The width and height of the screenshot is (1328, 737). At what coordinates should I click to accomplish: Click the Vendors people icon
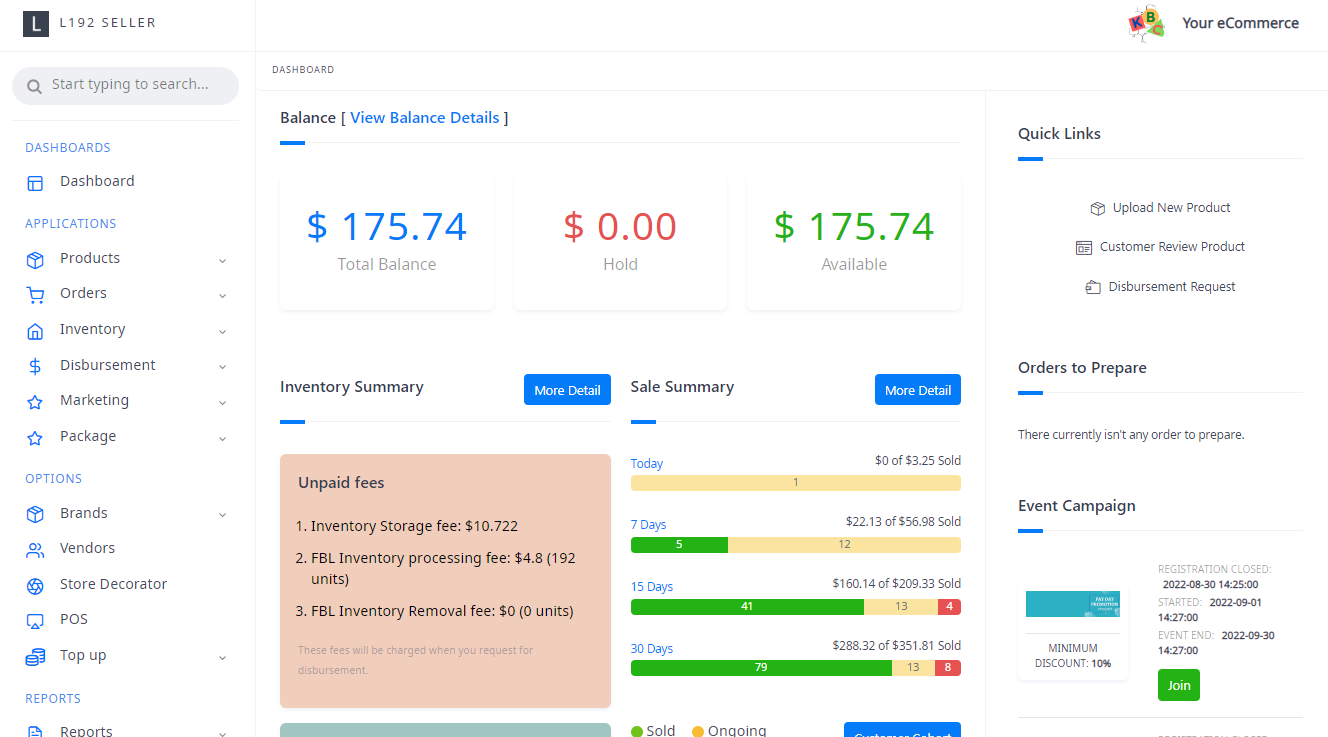(36, 548)
